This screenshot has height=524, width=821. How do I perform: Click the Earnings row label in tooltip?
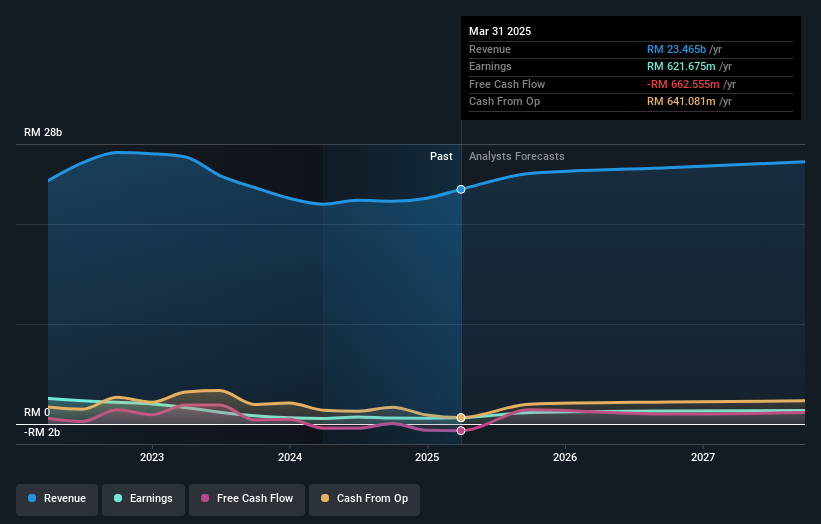490,66
